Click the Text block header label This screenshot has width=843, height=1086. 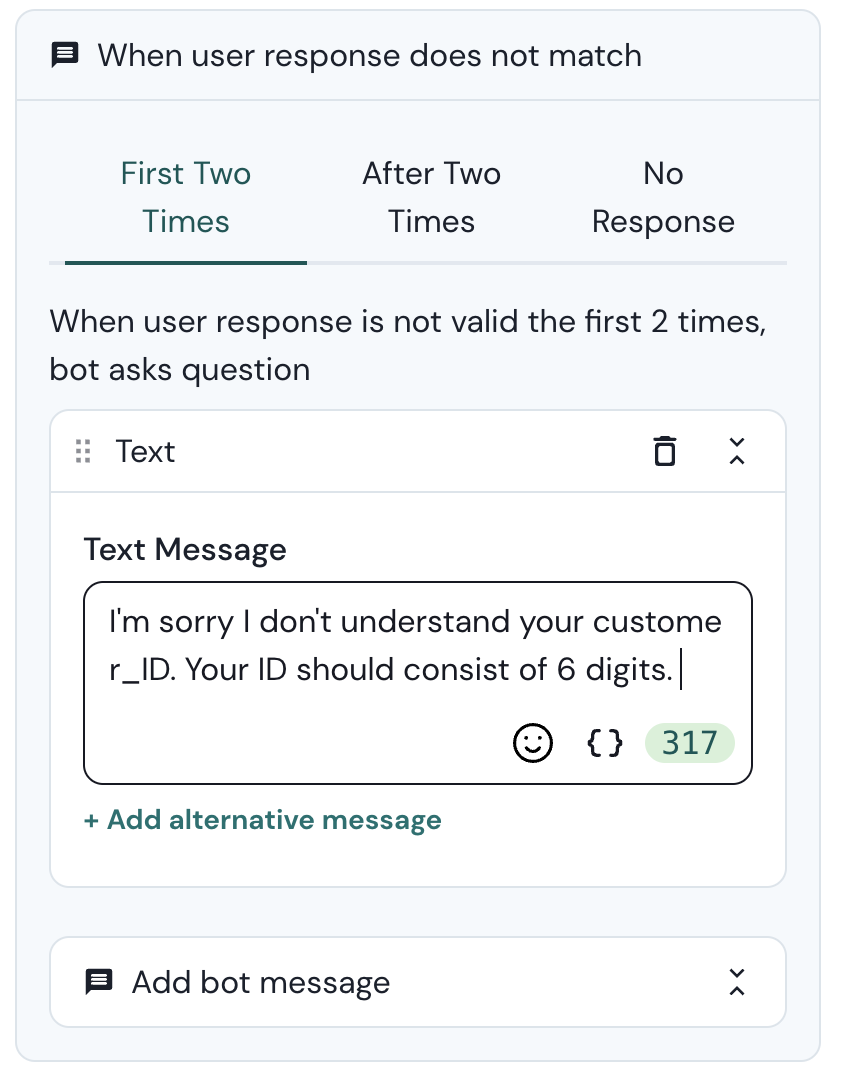(x=145, y=451)
